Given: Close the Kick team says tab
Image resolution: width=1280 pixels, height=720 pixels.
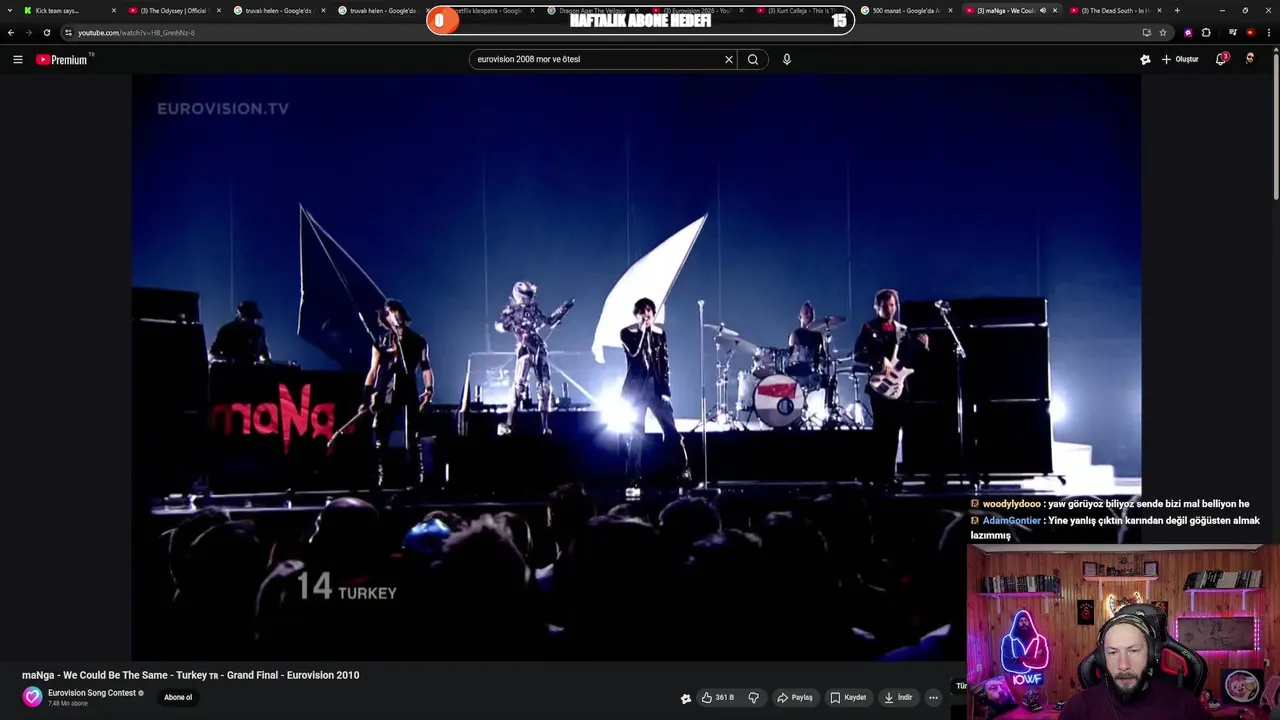Looking at the screenshot, I should tap(114, 11).
